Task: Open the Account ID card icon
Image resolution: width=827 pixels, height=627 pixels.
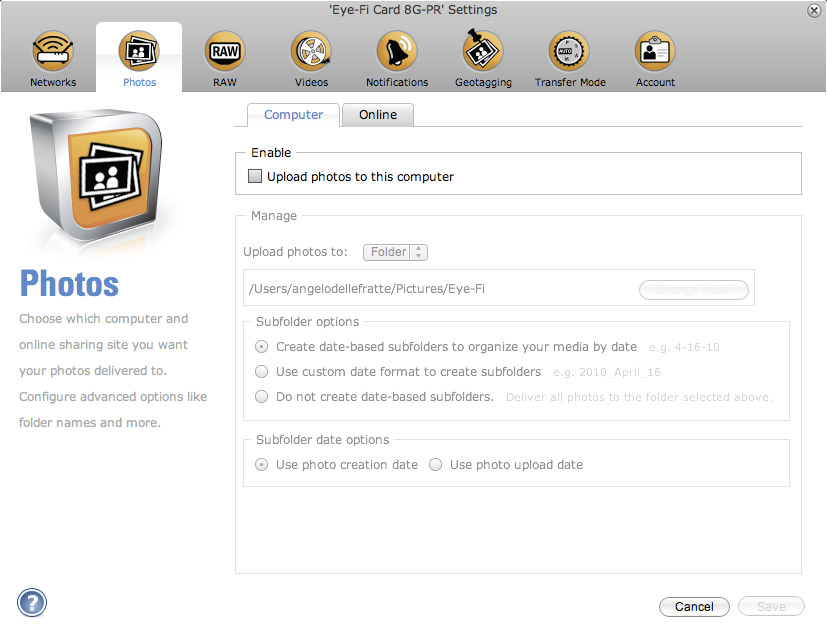Action: click(x=655, y=52)
